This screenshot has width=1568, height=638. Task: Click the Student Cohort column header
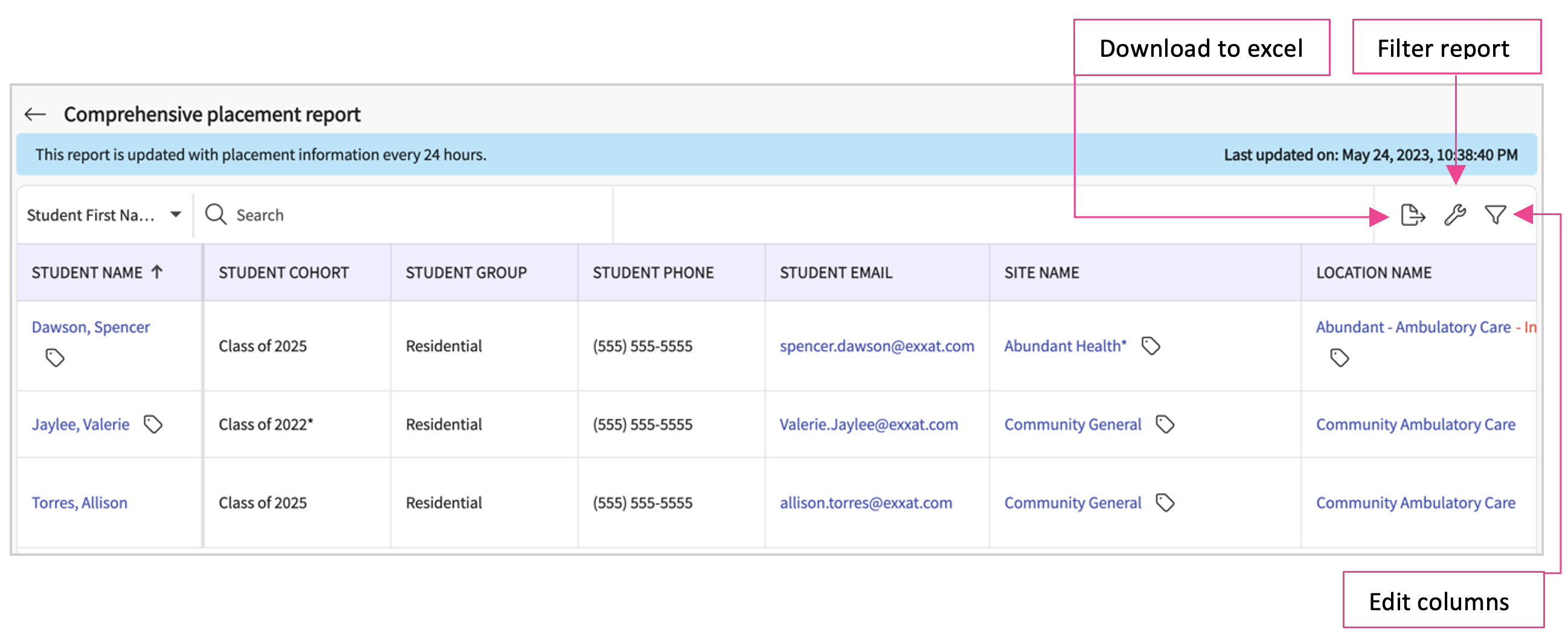[284, 272]
